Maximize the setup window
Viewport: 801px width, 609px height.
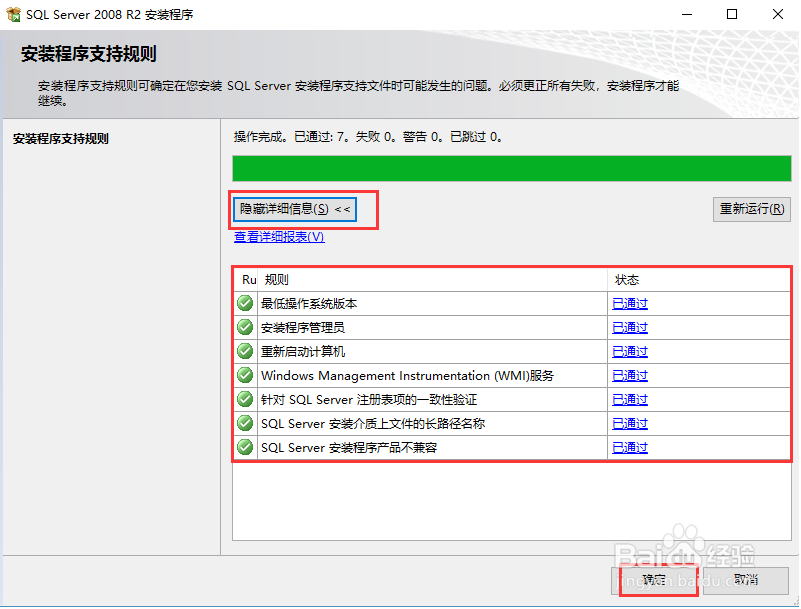point(732,14)
